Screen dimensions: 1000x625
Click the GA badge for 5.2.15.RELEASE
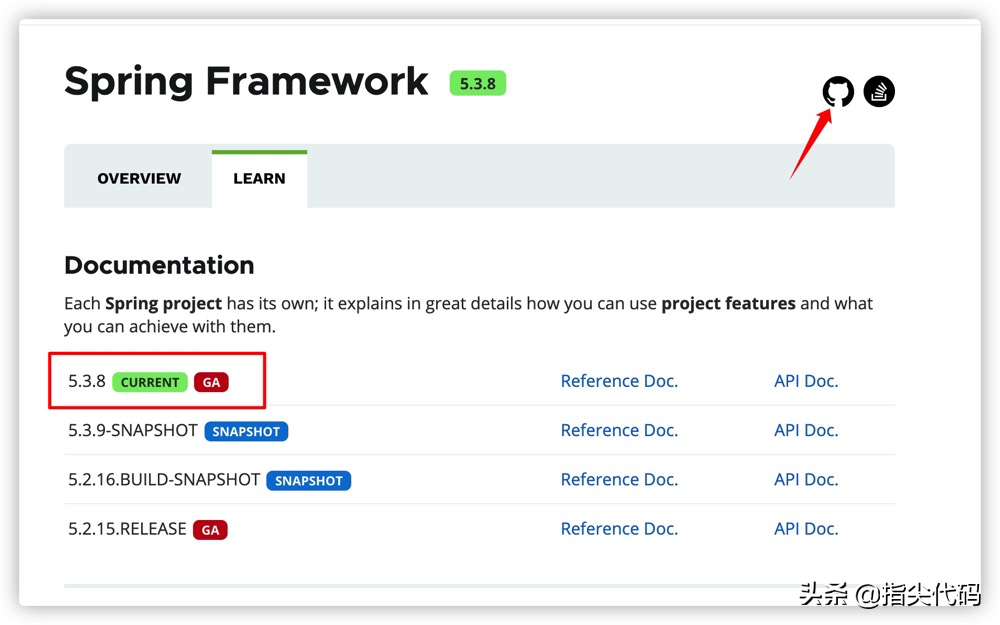click(x=210, y=530)
